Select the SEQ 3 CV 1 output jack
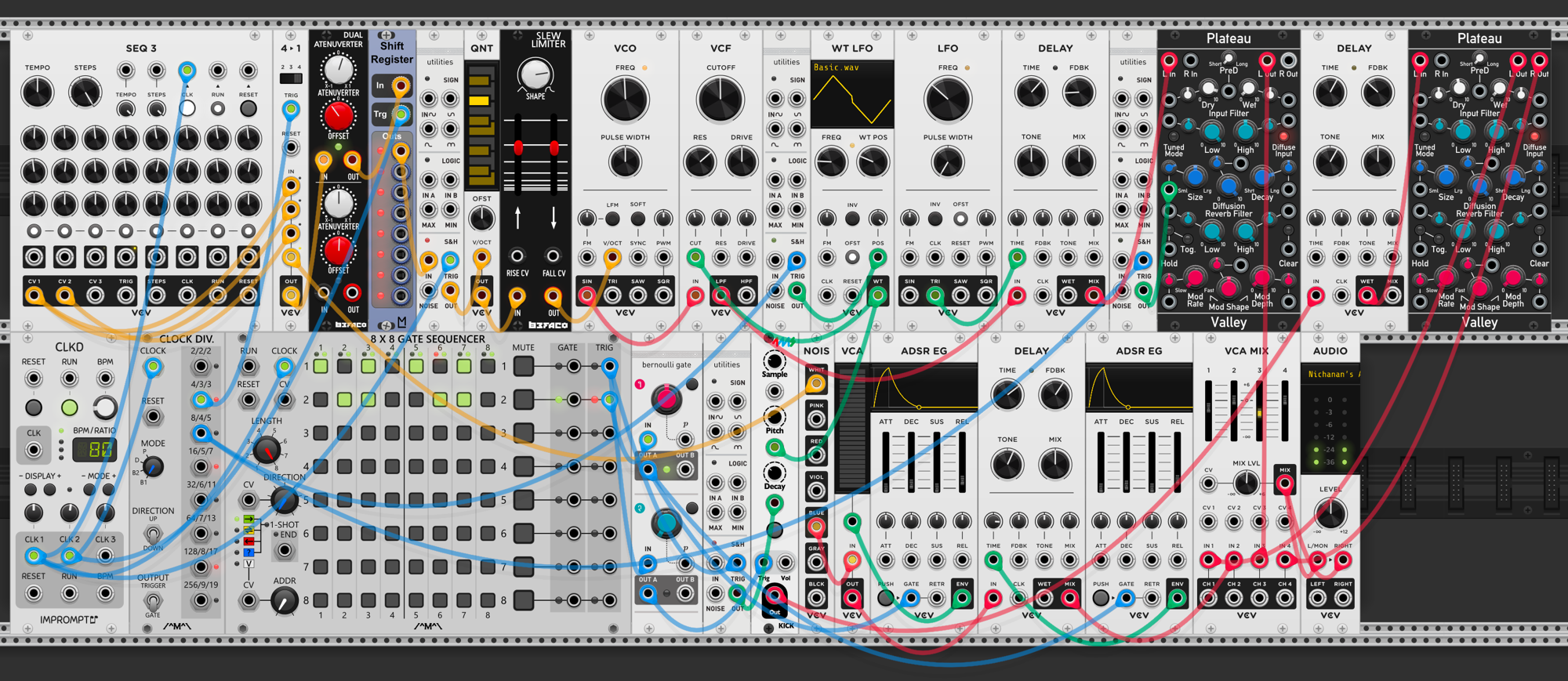 (34, 295)
